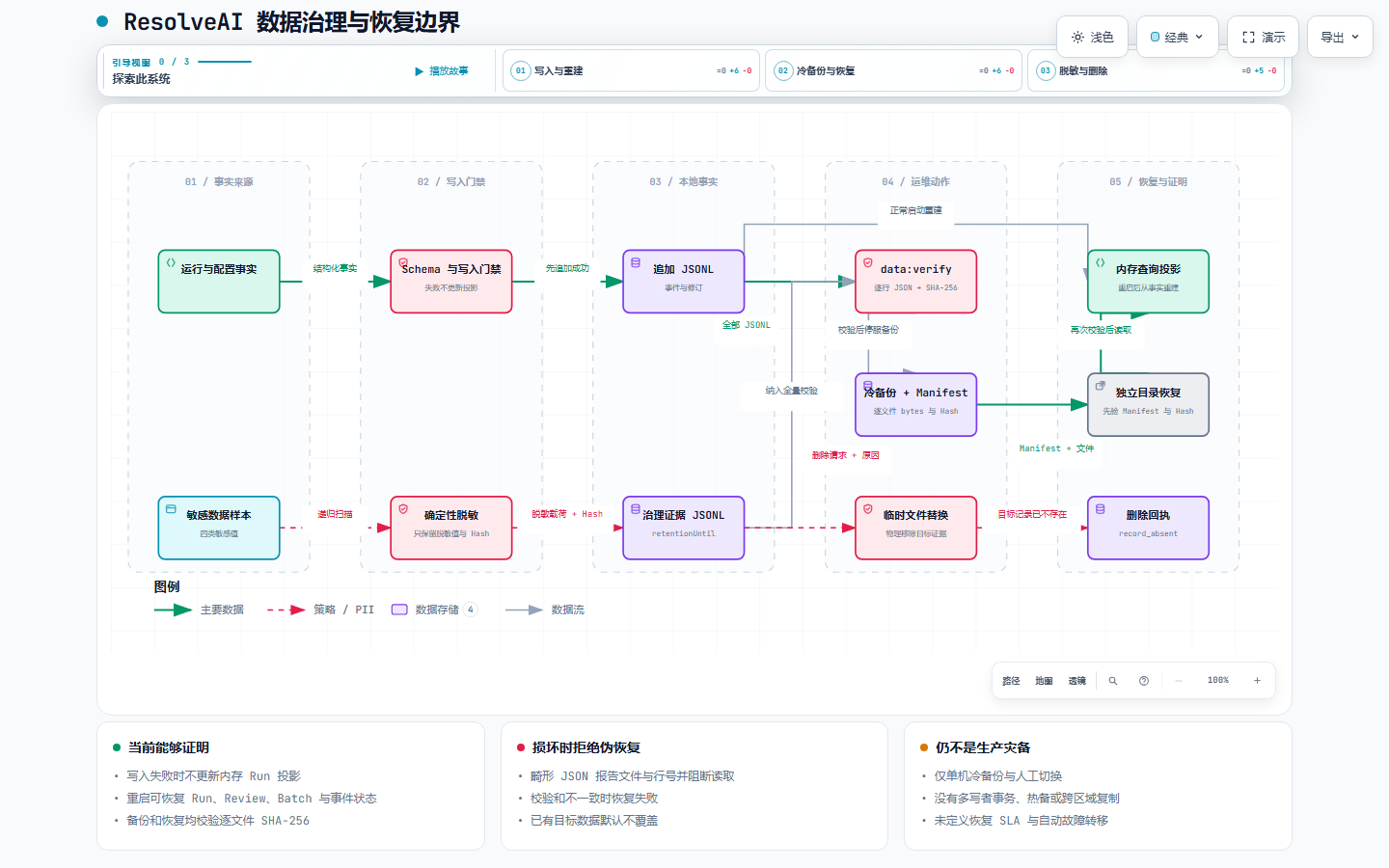
Task: Select the Schema 与写入门禁 node
Action: tap(451, 282)
